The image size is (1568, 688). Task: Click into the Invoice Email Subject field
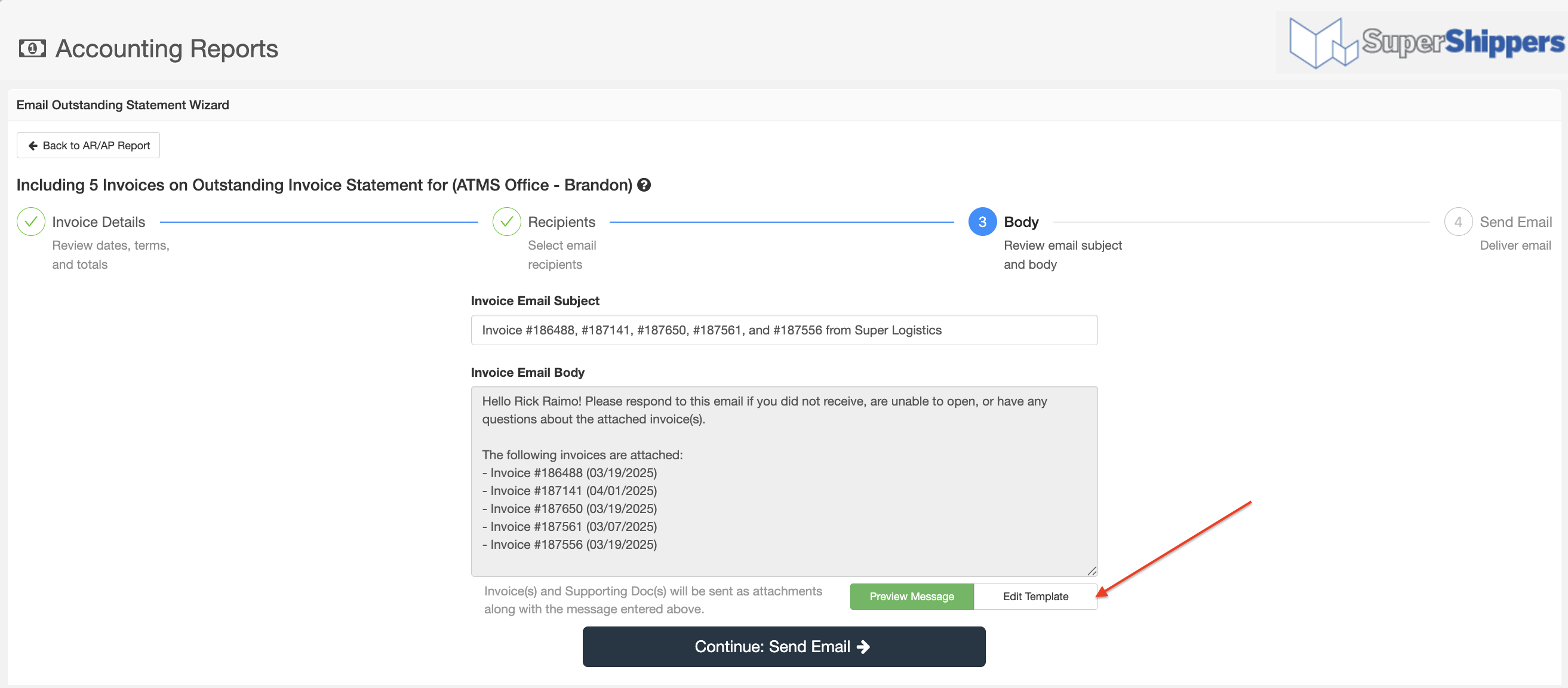click(x=784, y=330)
